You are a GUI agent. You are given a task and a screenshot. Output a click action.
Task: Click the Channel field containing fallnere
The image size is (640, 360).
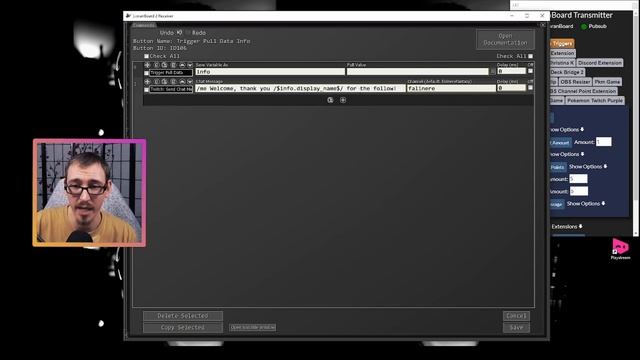(451, 88)
